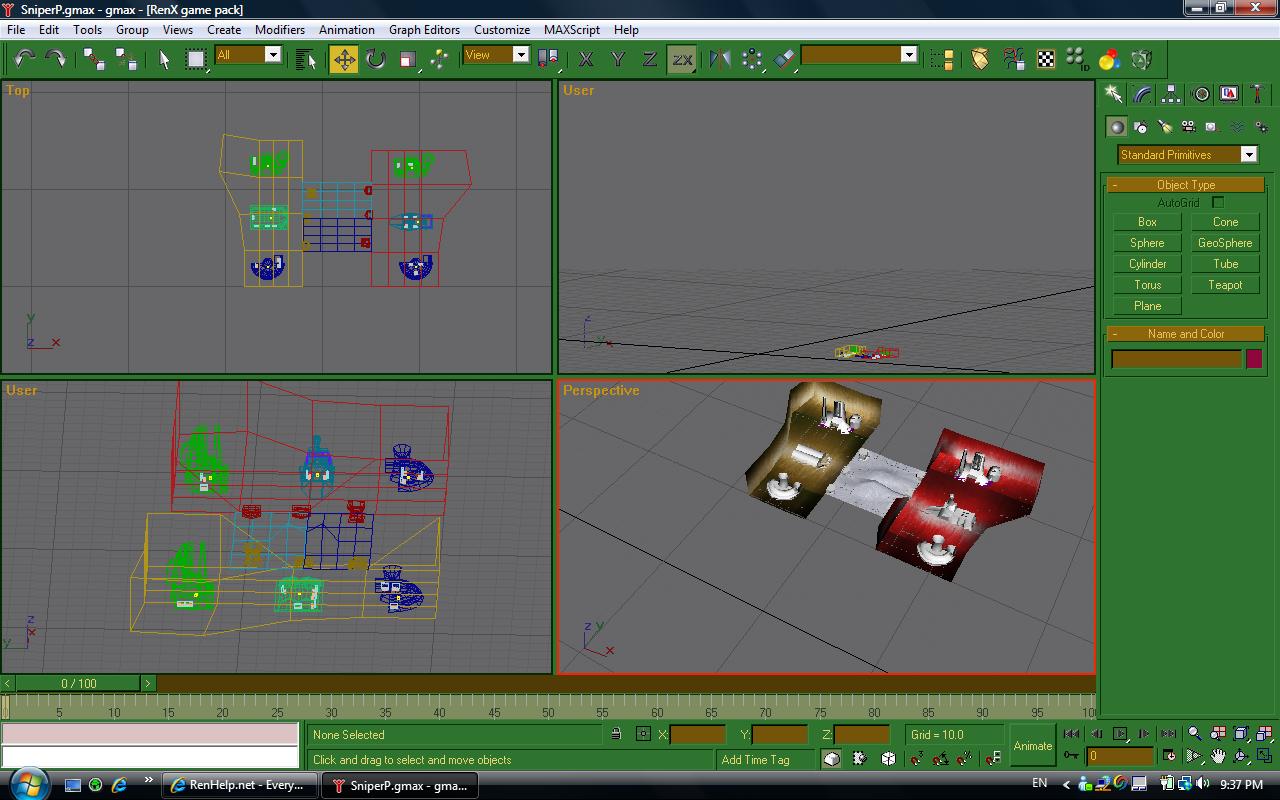Toggle the Animate button
This screenshot has height=800, width=1280.
click(1032, 746)
